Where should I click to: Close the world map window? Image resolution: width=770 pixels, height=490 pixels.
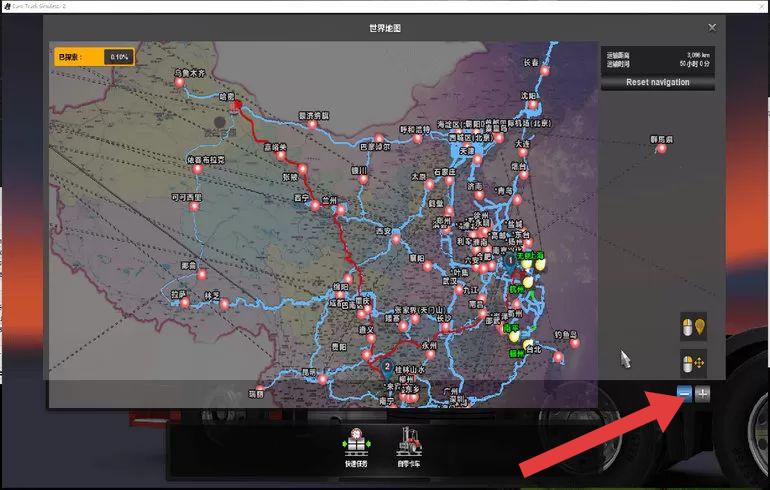712,27
